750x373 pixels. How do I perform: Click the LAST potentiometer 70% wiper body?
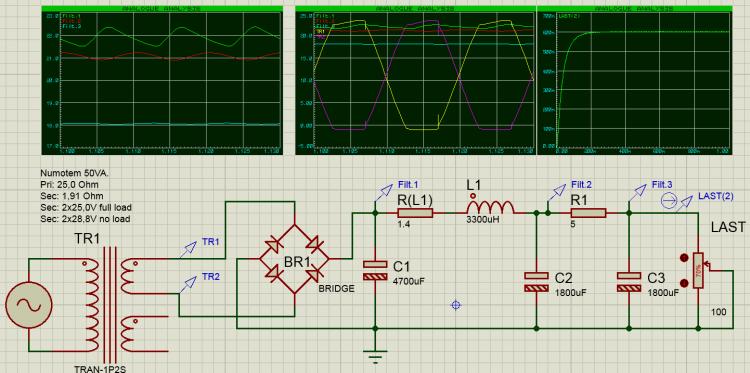[x=698, y=270]
